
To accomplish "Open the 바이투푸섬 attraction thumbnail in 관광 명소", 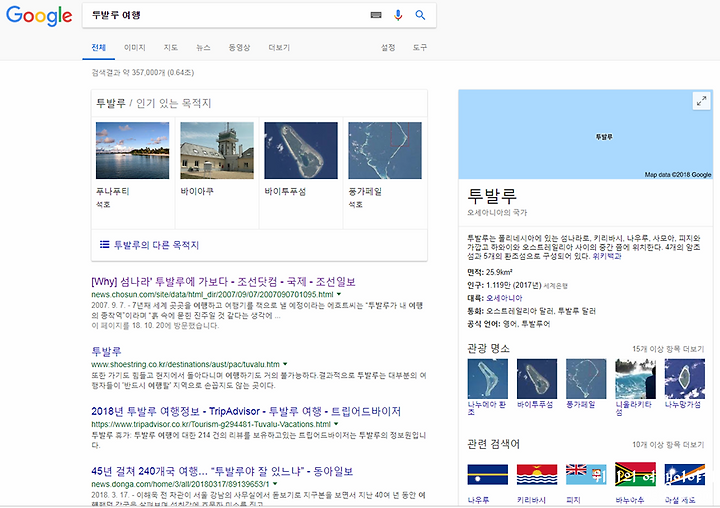I will 537,379.
